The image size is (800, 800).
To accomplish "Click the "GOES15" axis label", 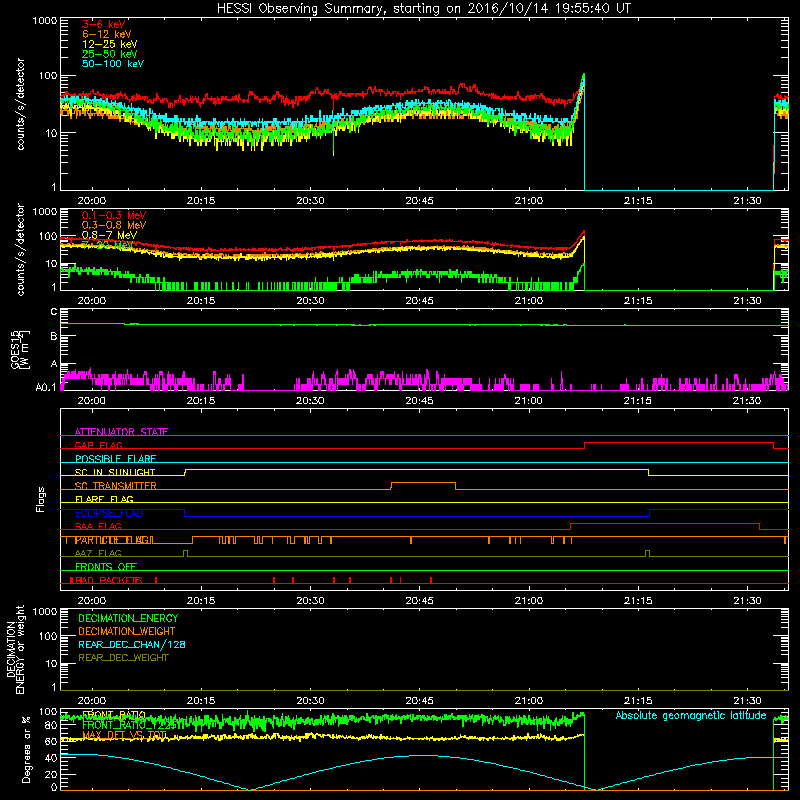I will (16, 349).
